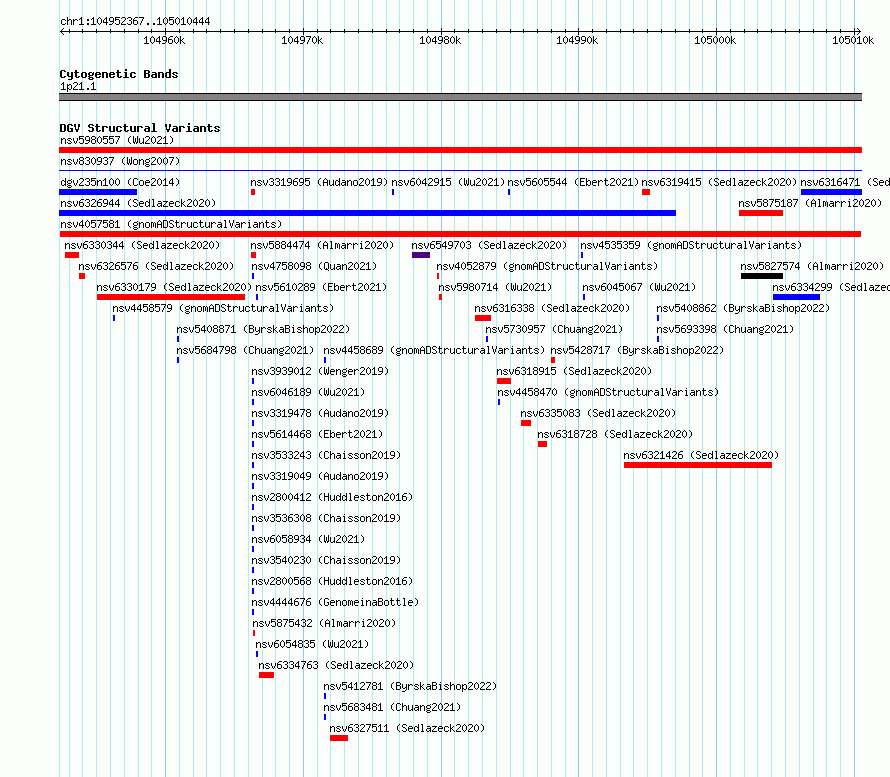Click the nsv5408871 (ByrskaBishop2022) label
890x777 pixels.
pos(263,329)
